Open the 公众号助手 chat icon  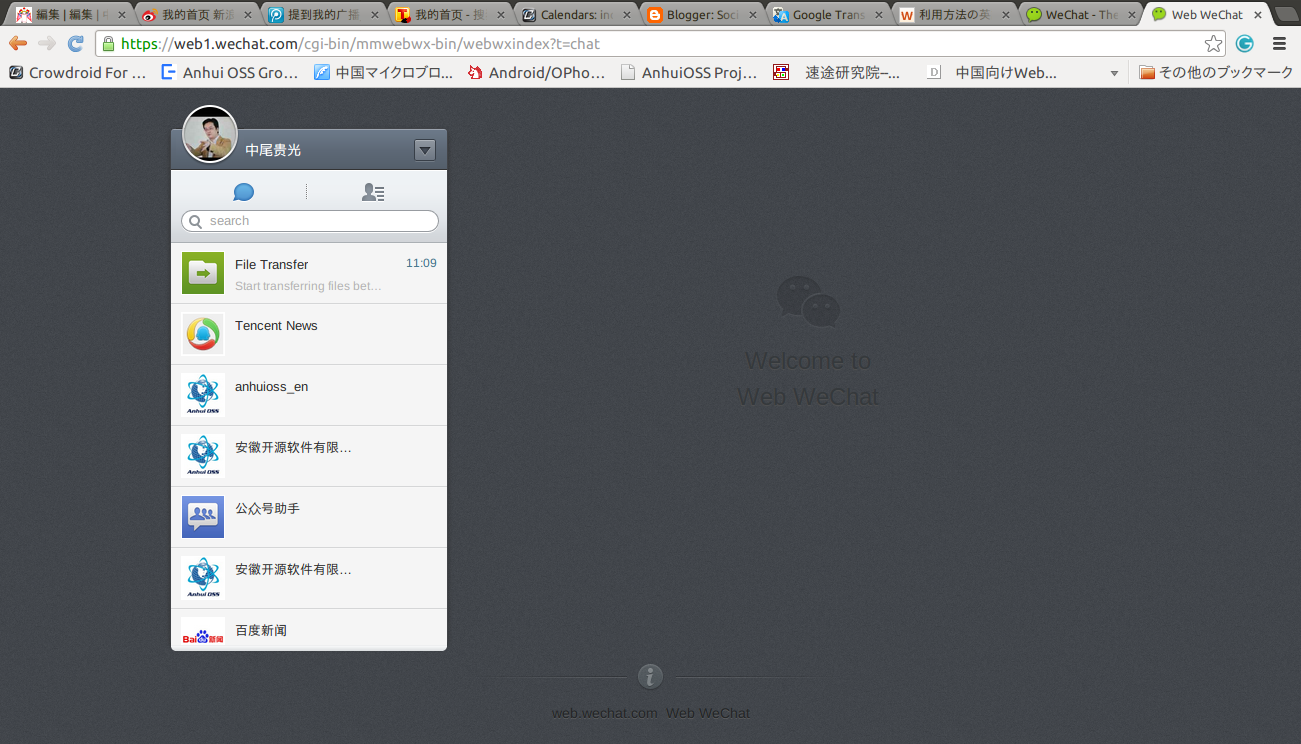click(202, 516)
